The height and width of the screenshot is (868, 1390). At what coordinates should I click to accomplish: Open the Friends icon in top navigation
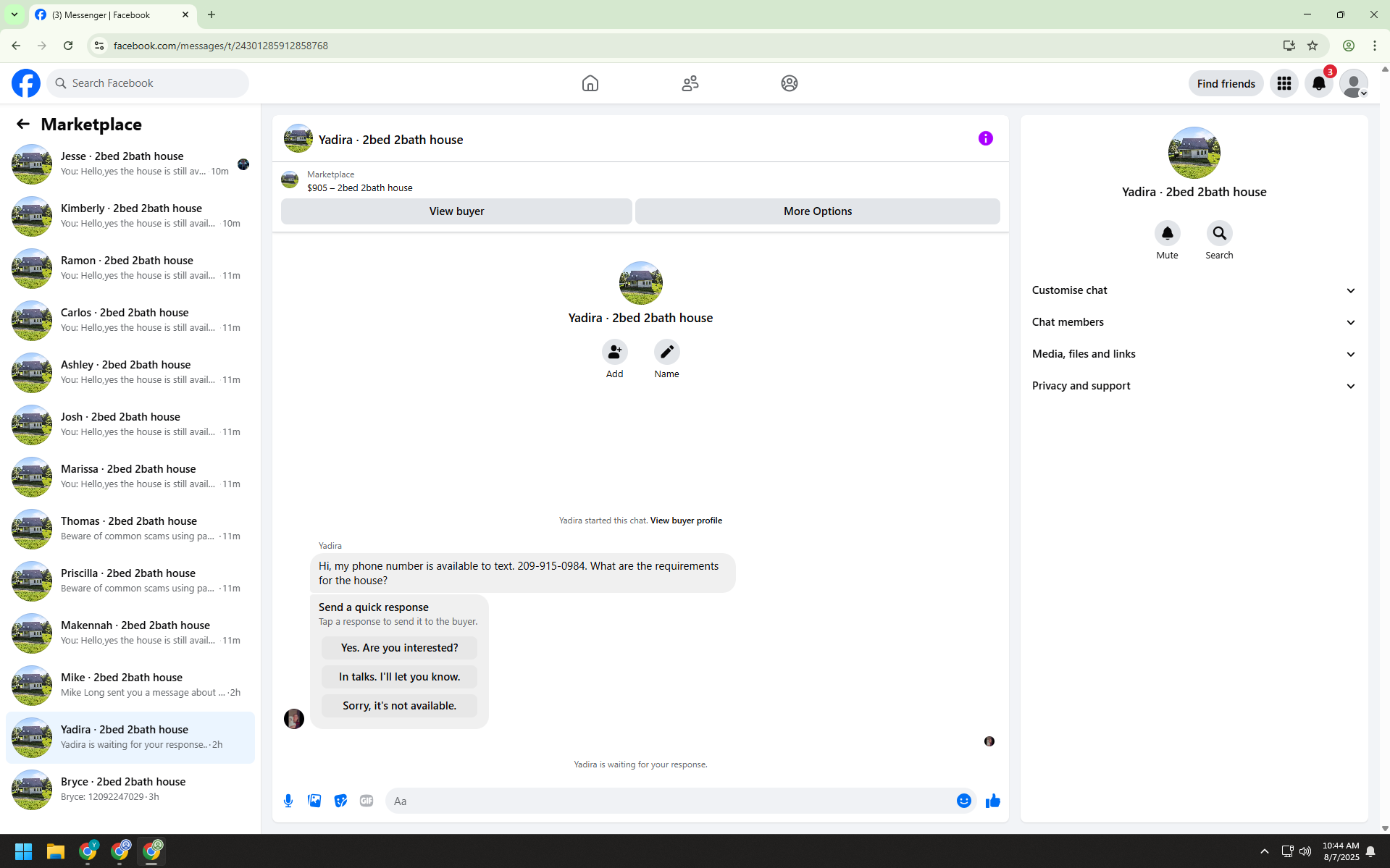pos(690,83)
